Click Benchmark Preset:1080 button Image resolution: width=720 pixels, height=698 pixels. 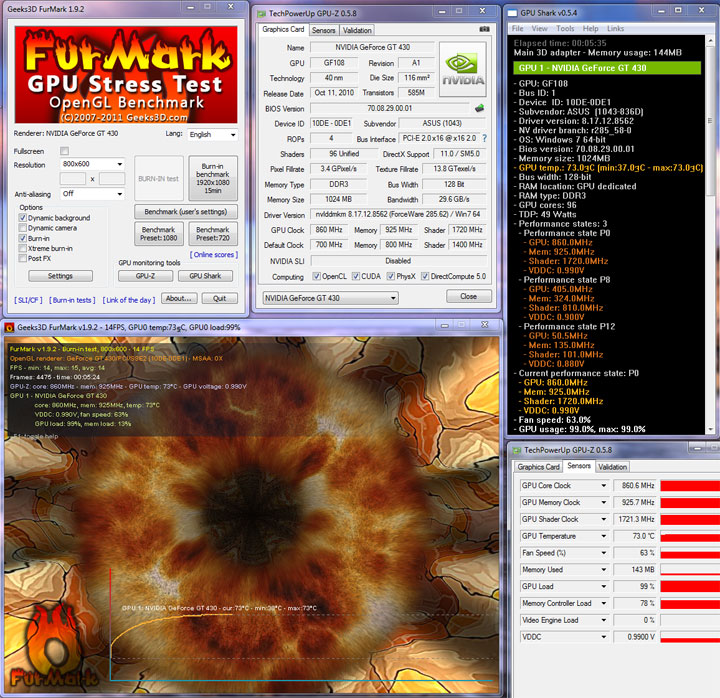158,233
